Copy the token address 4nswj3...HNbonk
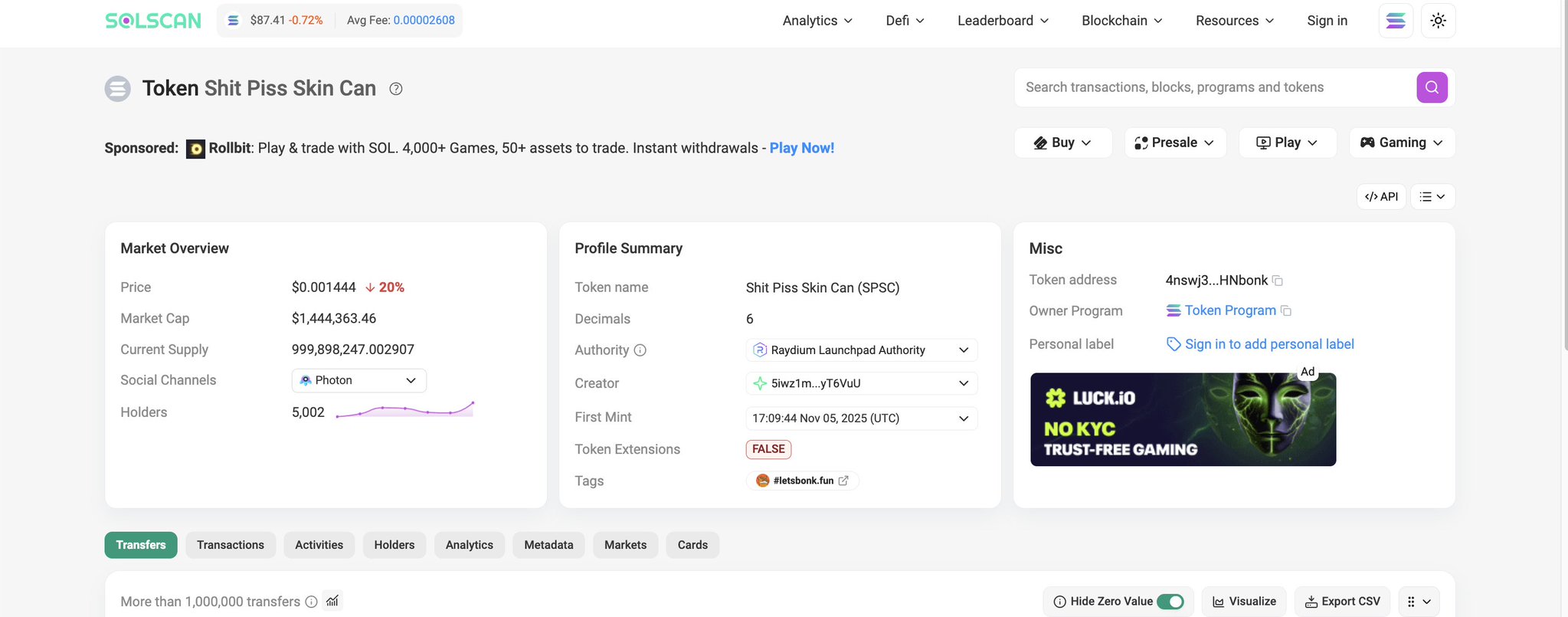Screen dimensions: 1568x617 [1278, 281]
